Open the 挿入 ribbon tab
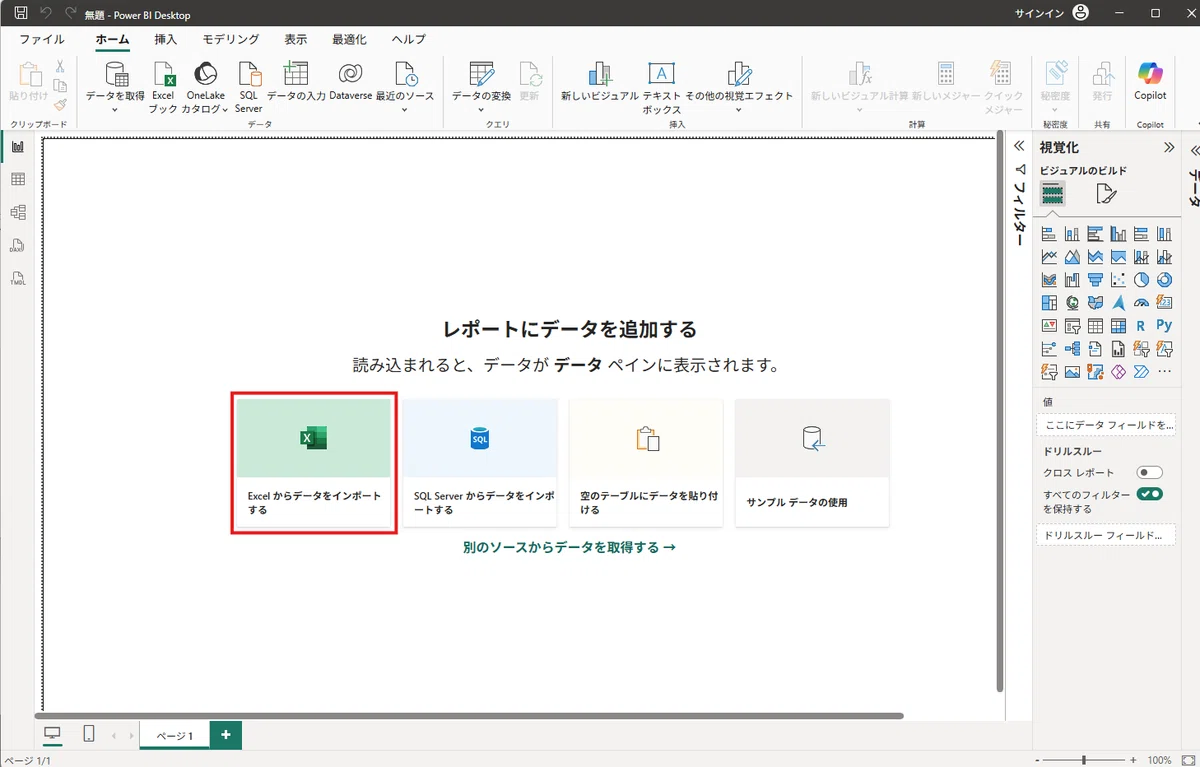This screenshot has width=1200, height=767. point(166,39)
